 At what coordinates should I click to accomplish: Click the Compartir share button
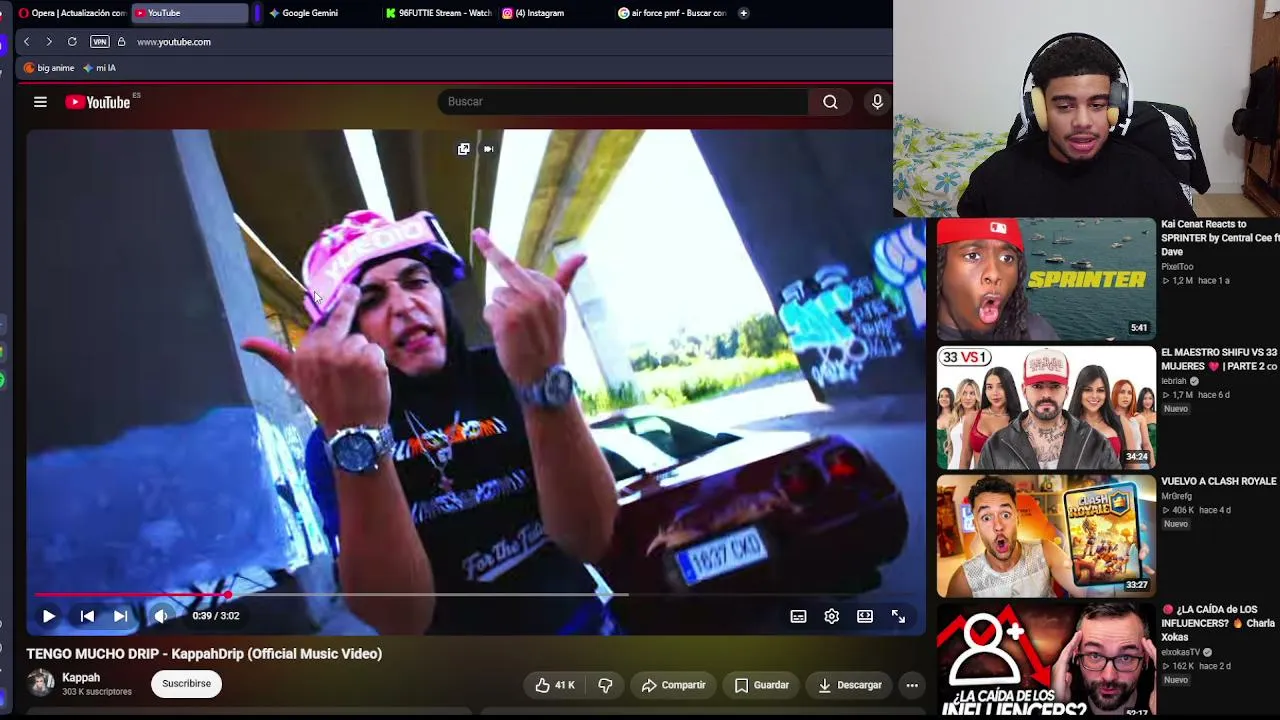674,685
